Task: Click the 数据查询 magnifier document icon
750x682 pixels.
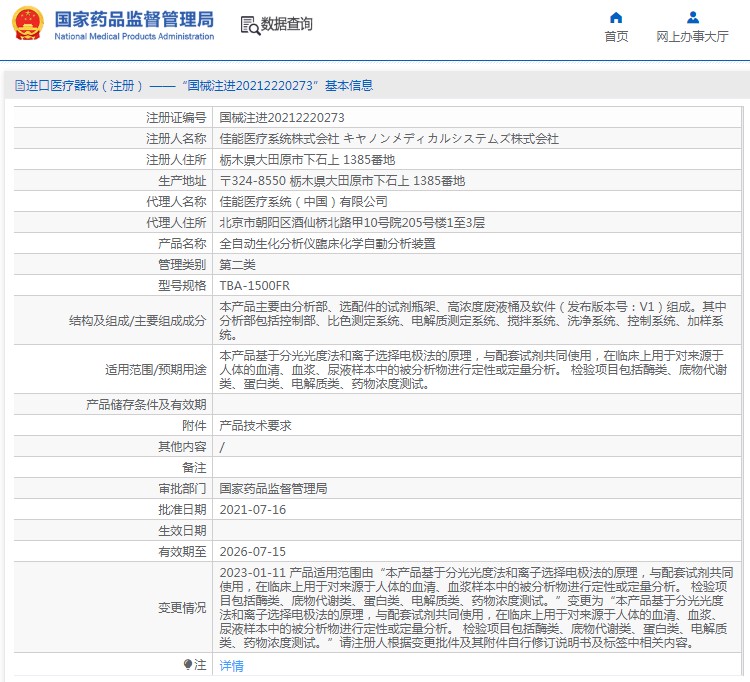Action: tap(249, 24)
